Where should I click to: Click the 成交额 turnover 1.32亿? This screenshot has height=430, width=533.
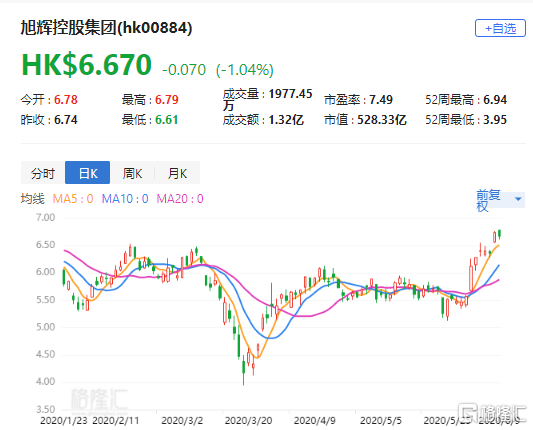pyautogui.click(x=286, y=120)
